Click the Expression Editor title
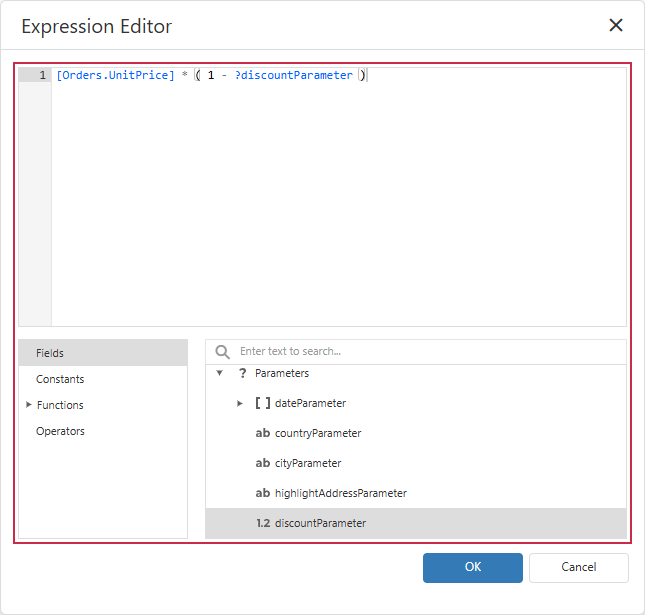The image size is (645, 615). click(x=97, y=26)
